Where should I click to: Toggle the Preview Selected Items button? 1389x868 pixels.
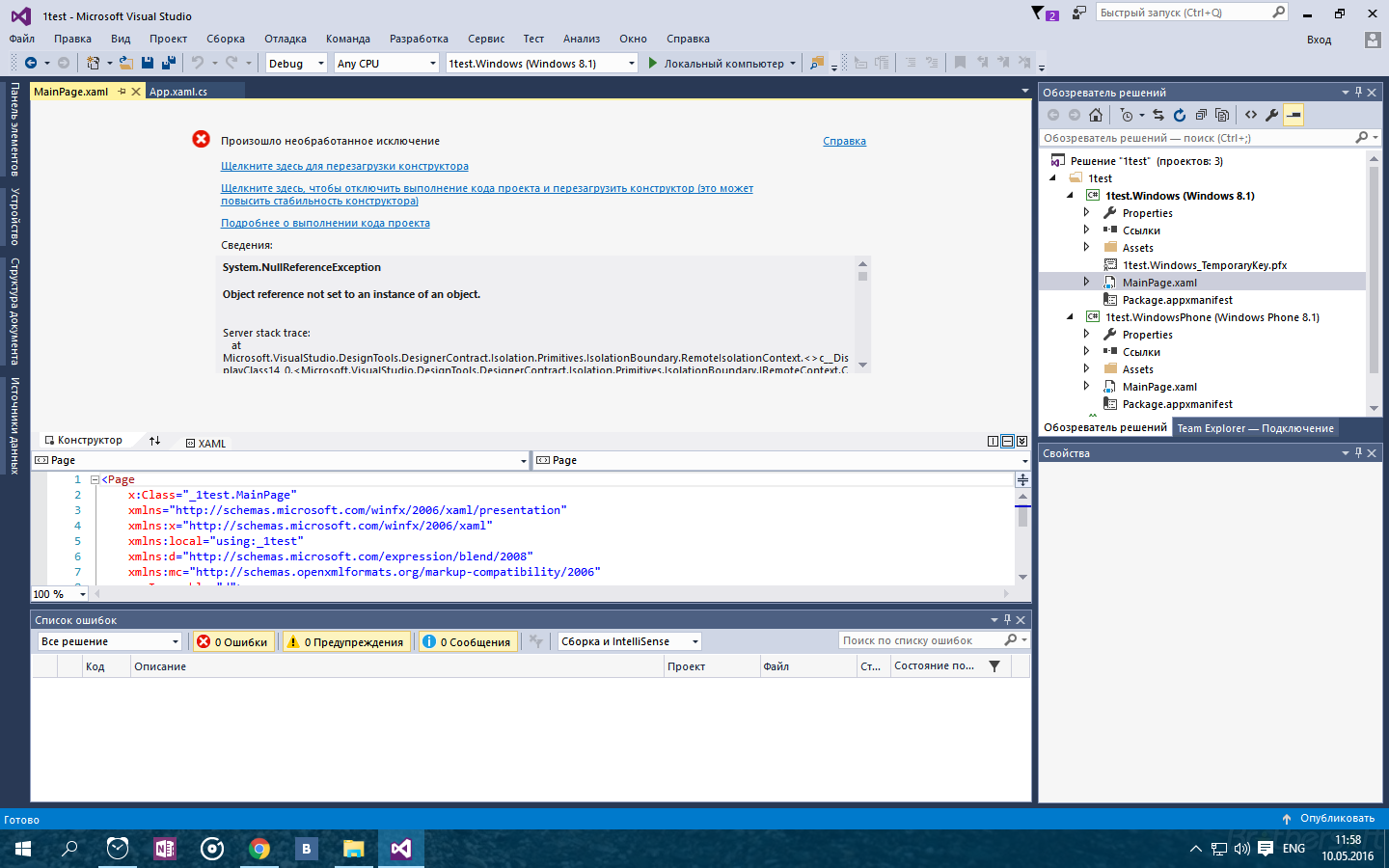pos(1294,115)
